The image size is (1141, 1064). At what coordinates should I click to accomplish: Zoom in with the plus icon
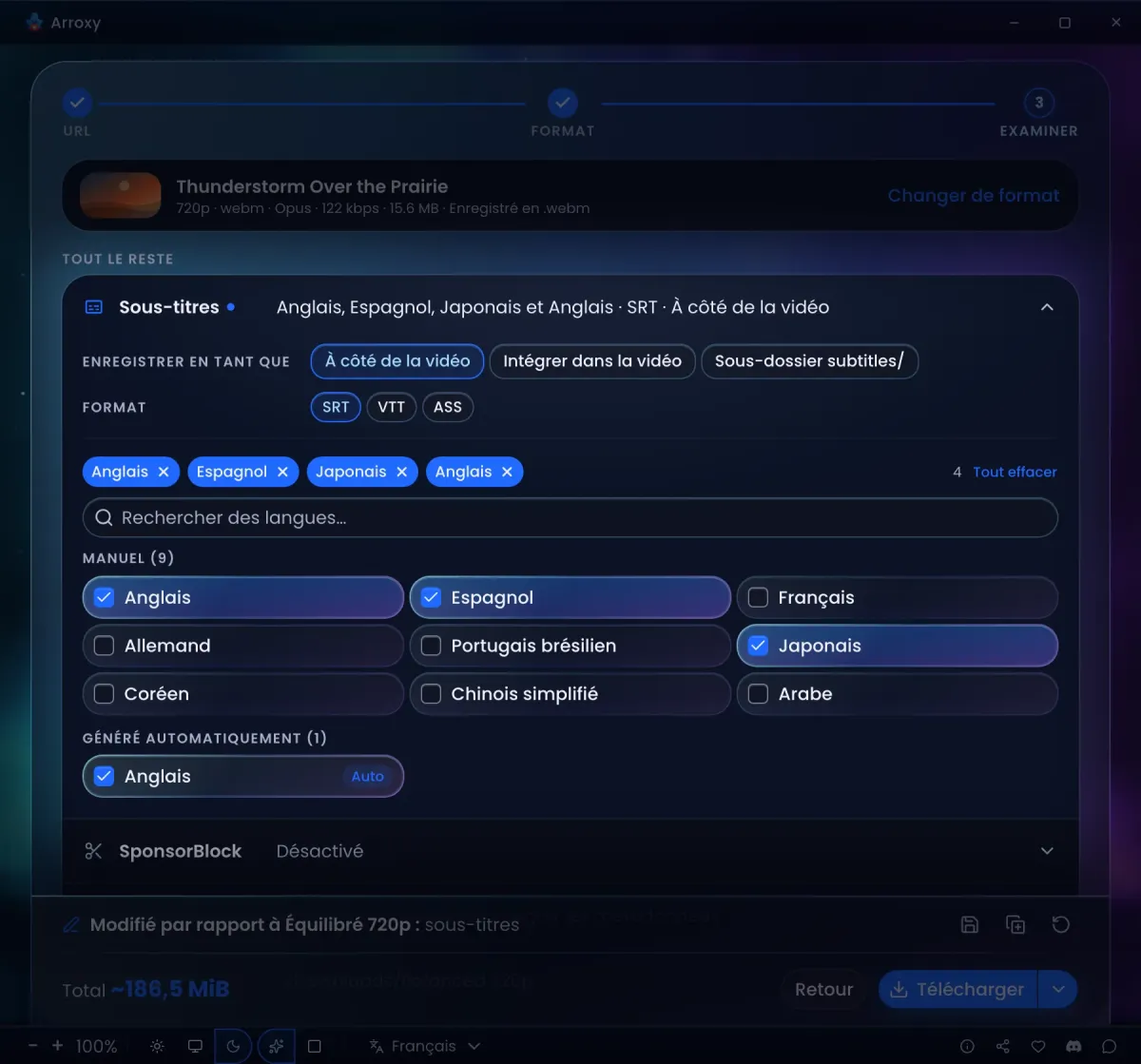click(x=57, y=1046)
